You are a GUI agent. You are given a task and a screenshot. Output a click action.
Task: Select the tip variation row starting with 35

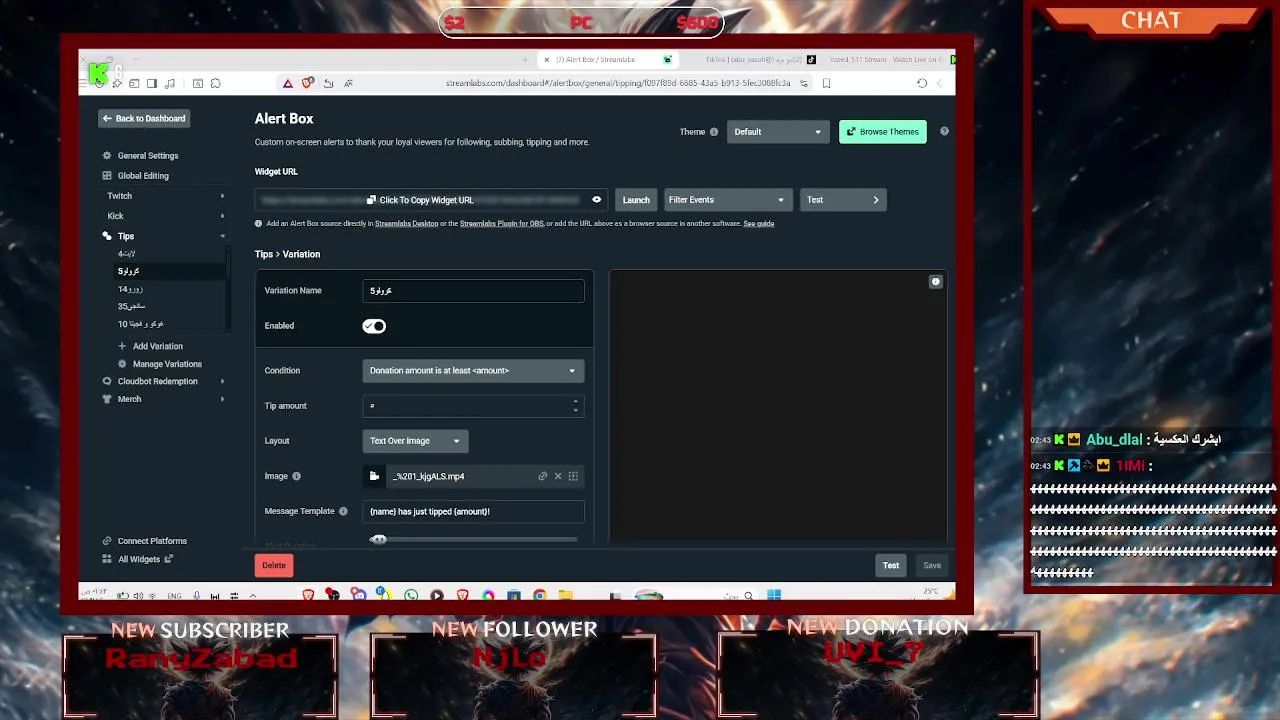click(170, 306)
